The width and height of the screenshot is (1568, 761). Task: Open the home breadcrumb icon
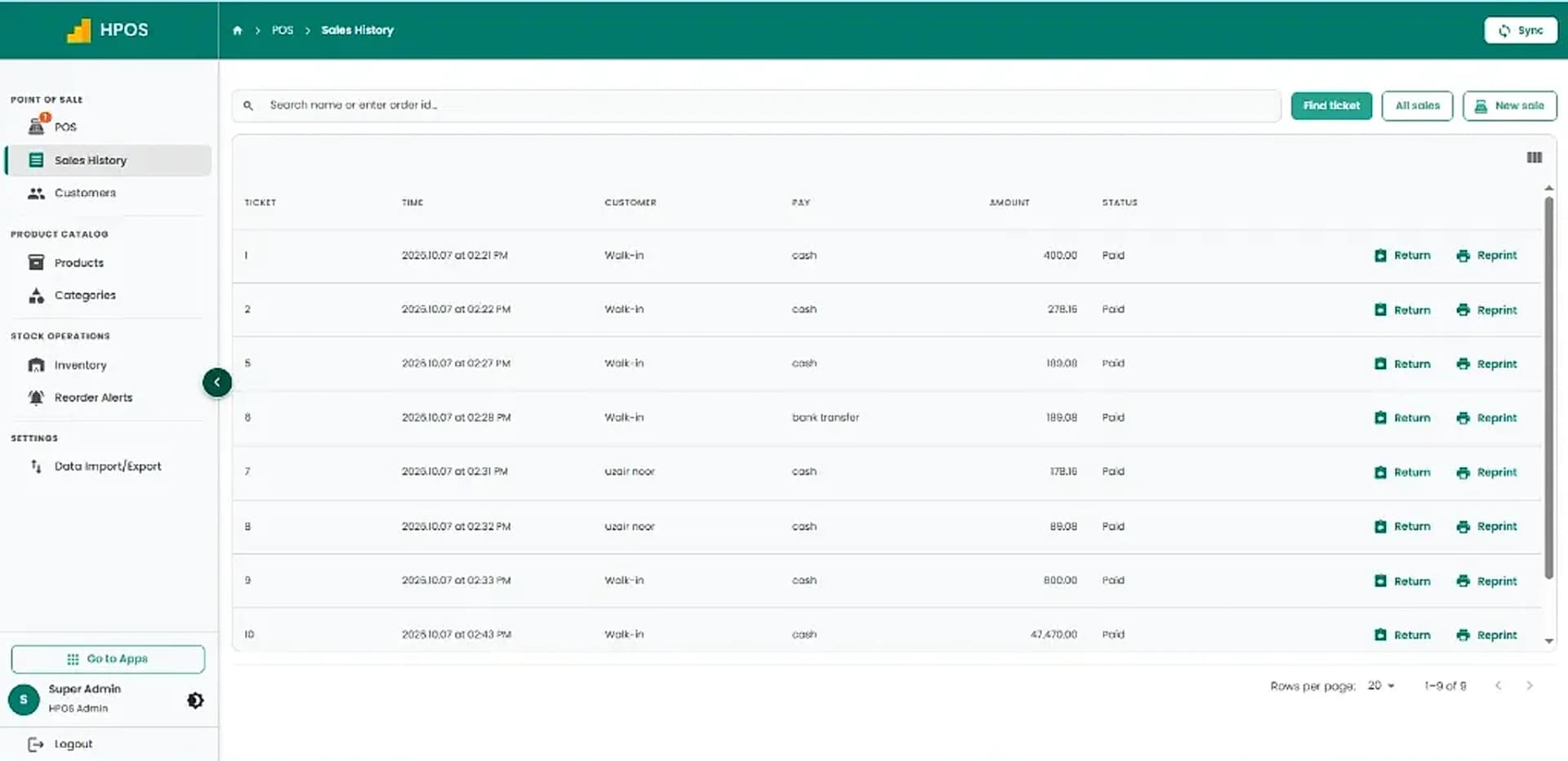tap(238, 30)
